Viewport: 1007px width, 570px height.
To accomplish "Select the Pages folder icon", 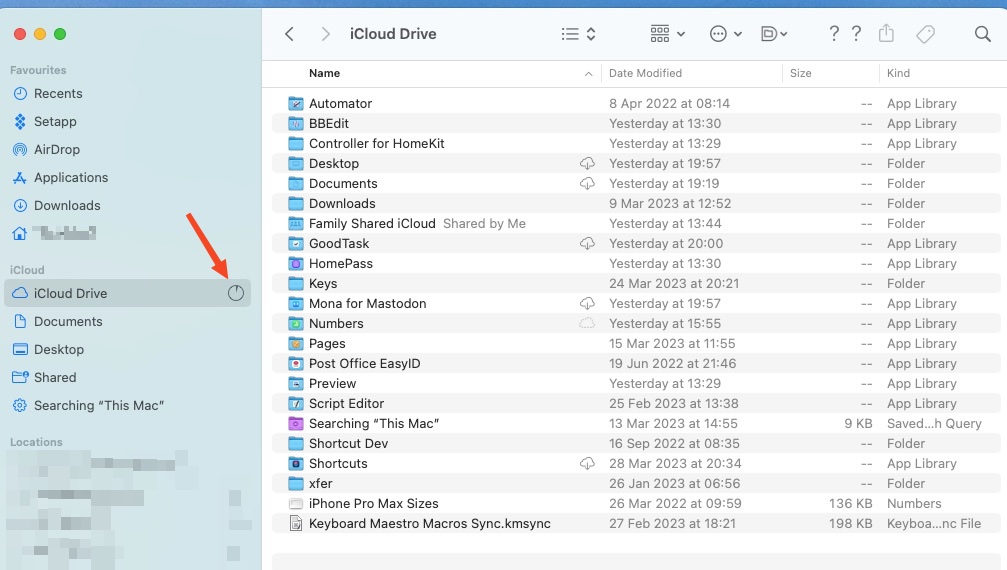I will coord(295,343).
